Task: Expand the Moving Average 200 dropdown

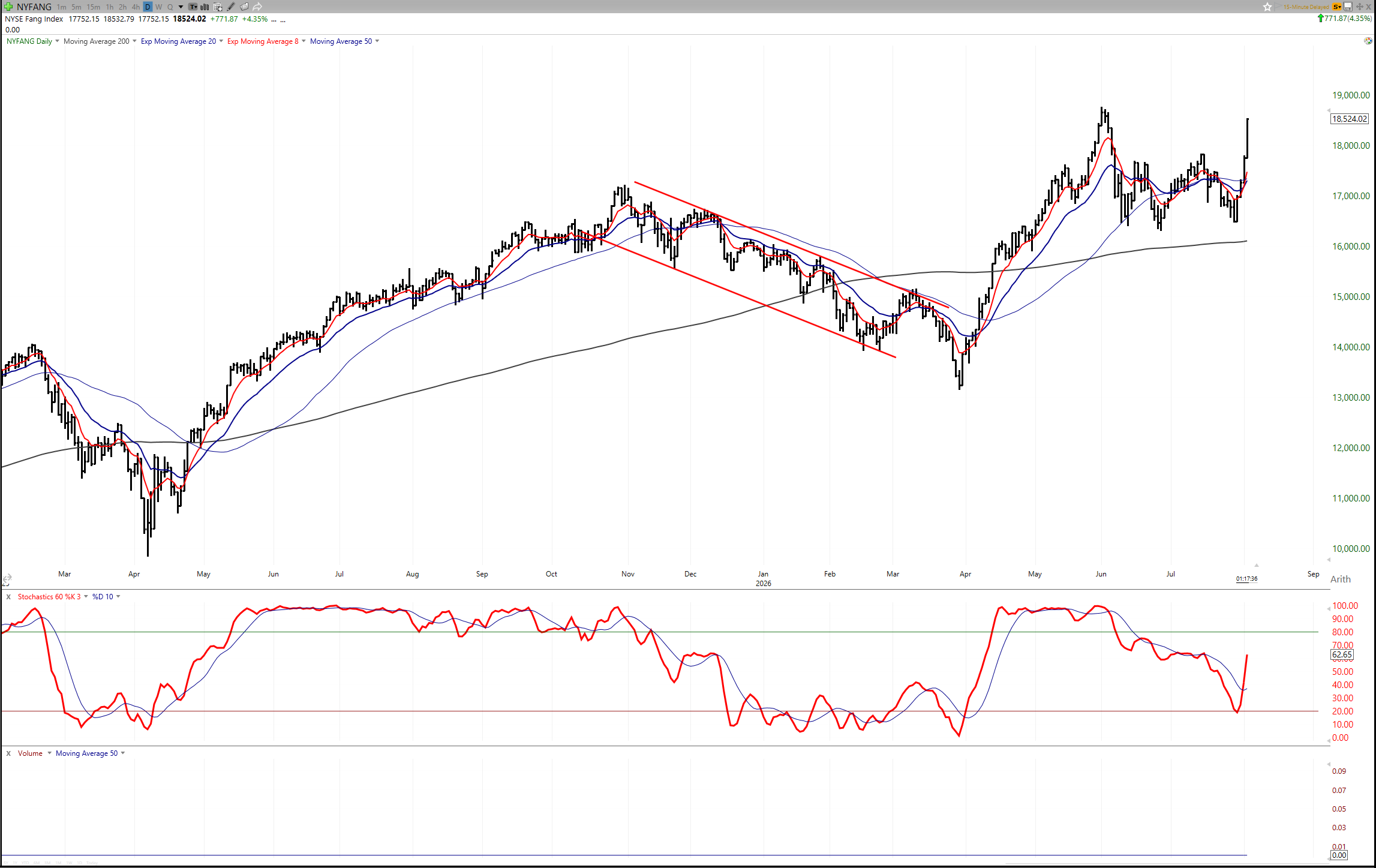Action: (134, 41)
